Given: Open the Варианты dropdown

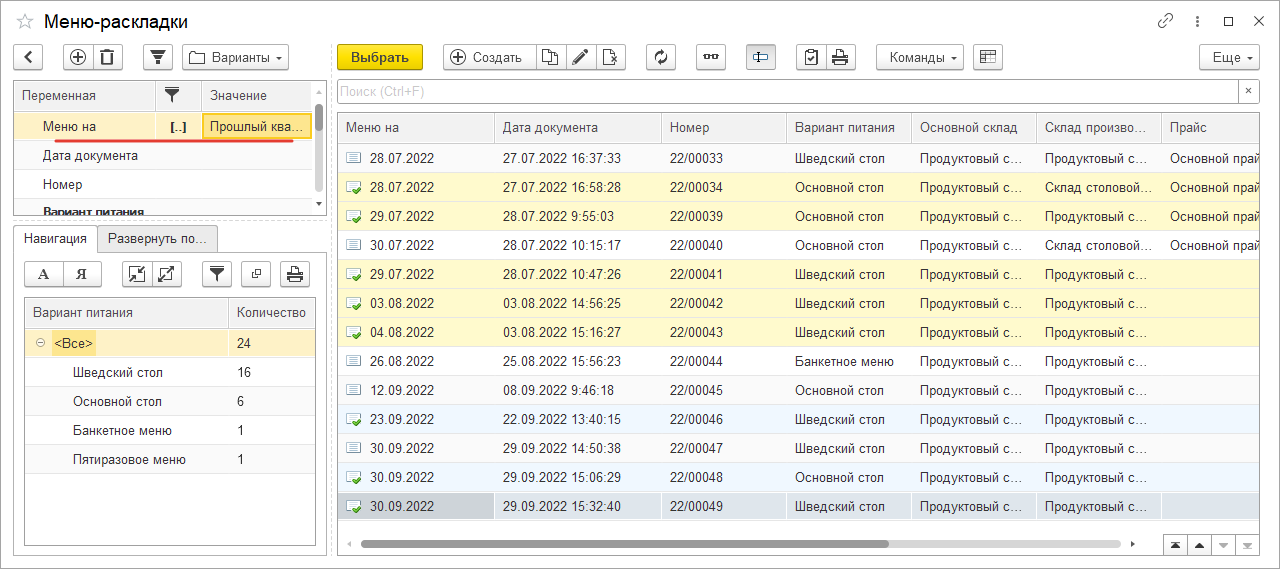Looking at the screenshot, I should click(x=236, y=57).
